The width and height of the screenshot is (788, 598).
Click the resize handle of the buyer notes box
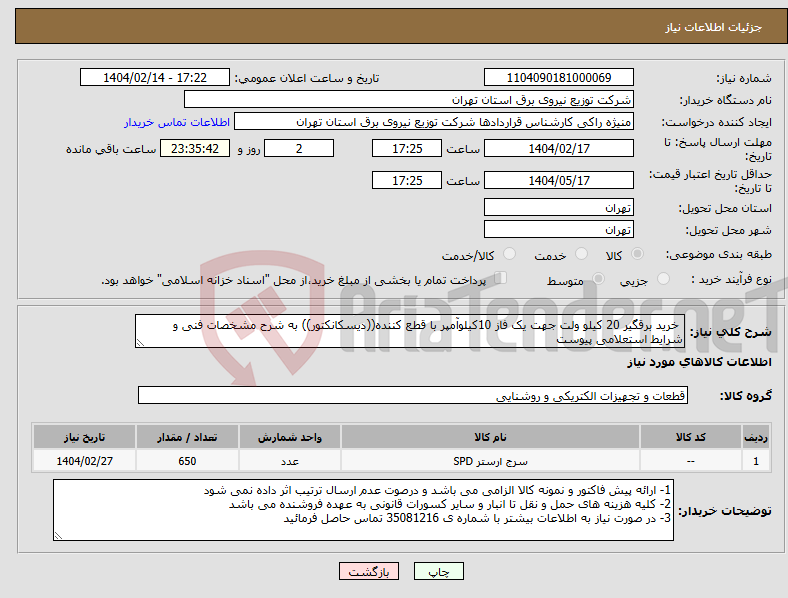(58, 536)
